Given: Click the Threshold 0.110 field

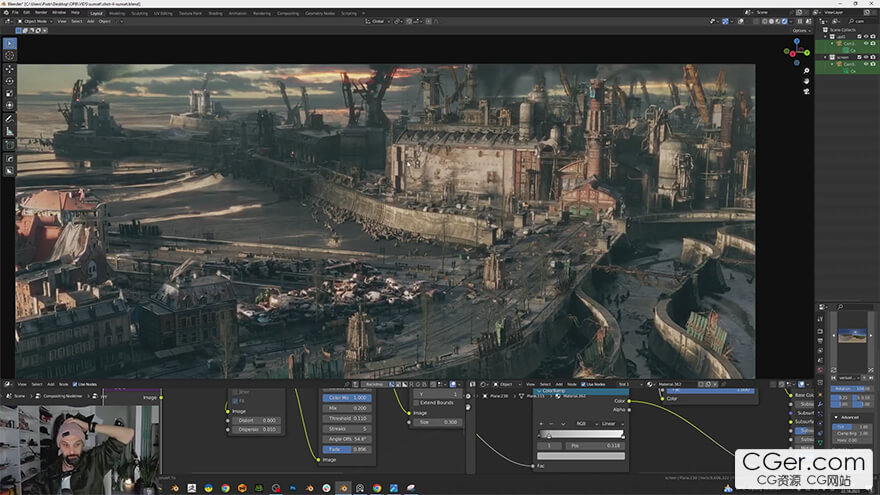Looking at the screenshot, I should [347, 418].
